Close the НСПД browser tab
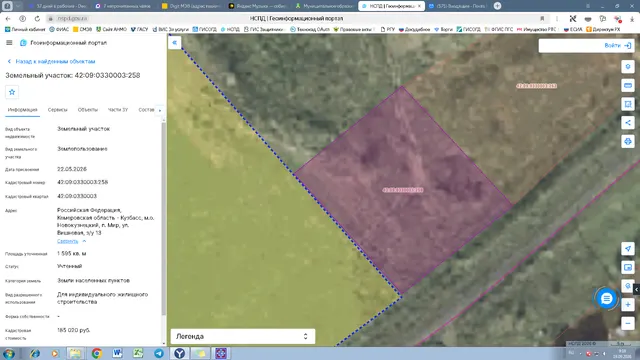This screenshot has width=640, height=360. pos(419,6)
